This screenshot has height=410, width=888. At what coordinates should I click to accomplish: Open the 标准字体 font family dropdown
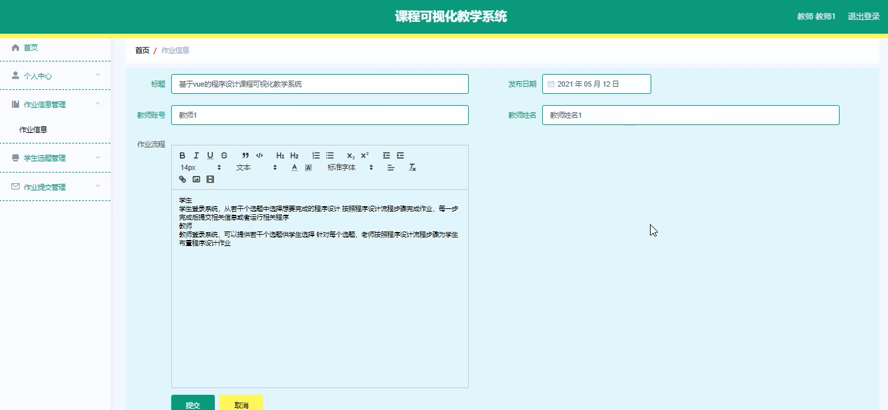pyautogui.click(x=350, y=168)
